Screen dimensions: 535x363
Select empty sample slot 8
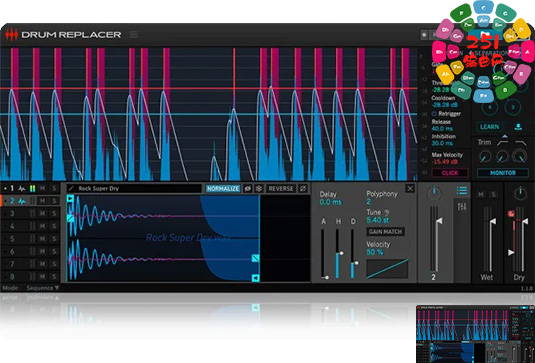click(x=12, y=276)
